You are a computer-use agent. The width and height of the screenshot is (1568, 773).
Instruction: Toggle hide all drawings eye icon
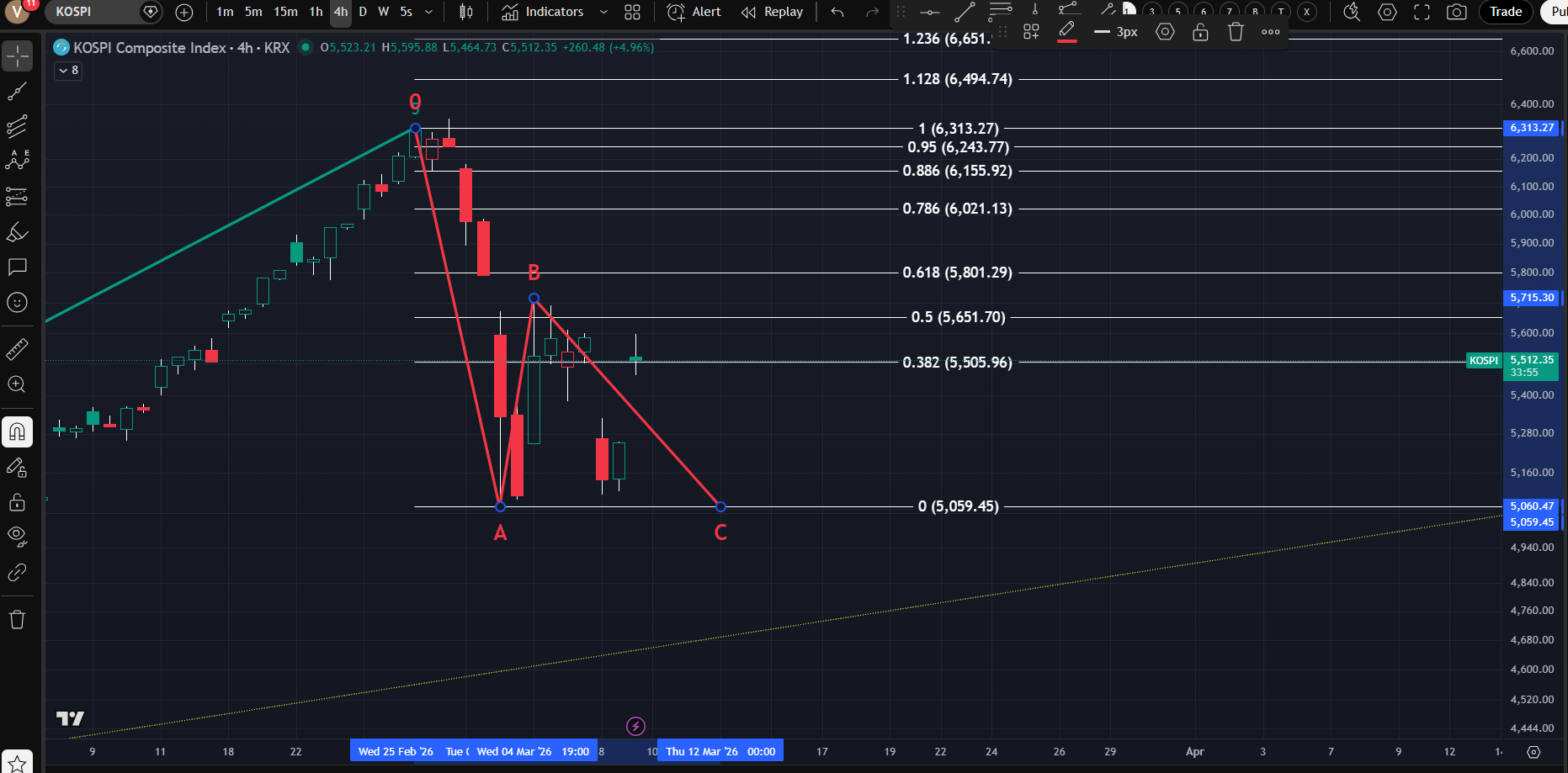(x=17, y=536)
